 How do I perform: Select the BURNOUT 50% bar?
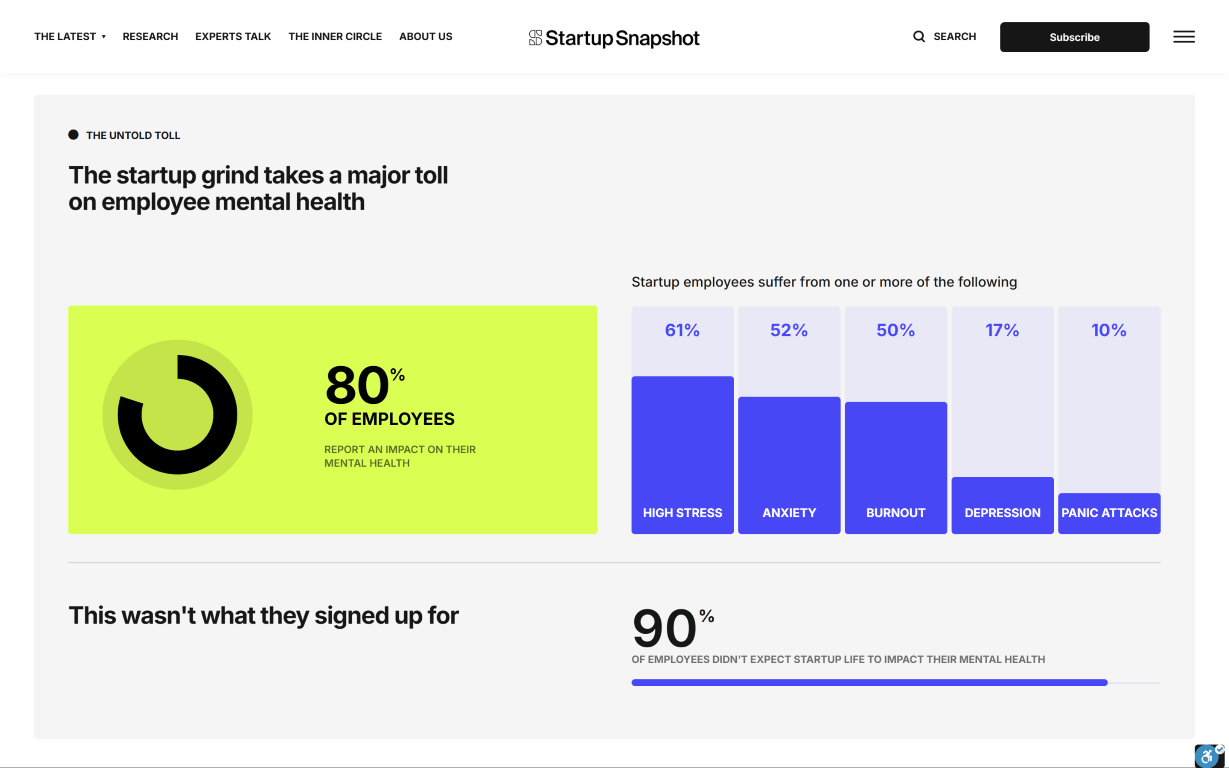coord(896,468)
